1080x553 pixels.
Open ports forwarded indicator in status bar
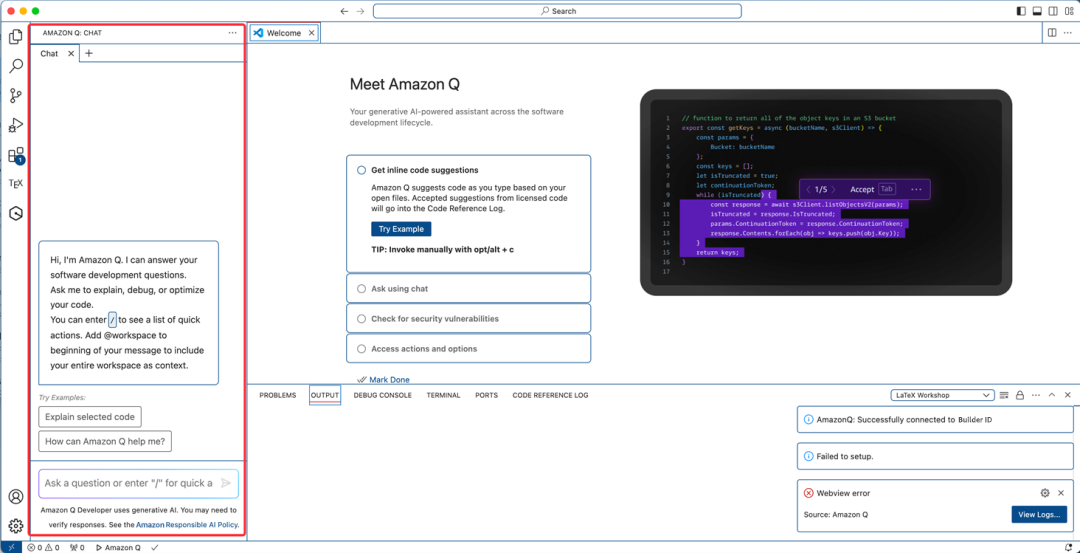(77, 547)
